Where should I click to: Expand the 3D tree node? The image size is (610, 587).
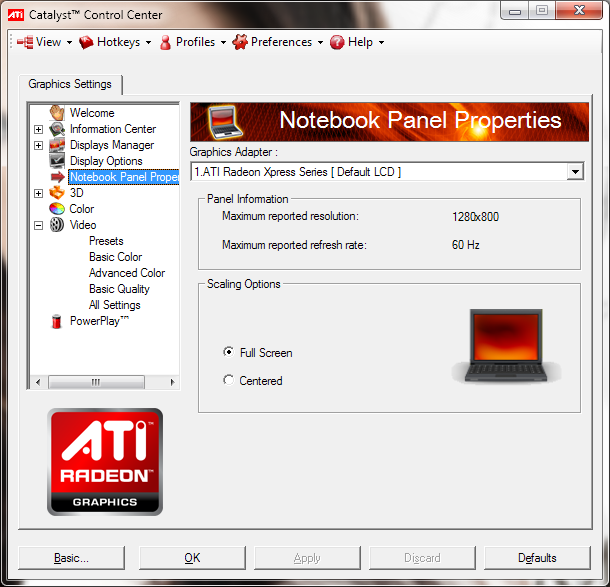point(39,193)
